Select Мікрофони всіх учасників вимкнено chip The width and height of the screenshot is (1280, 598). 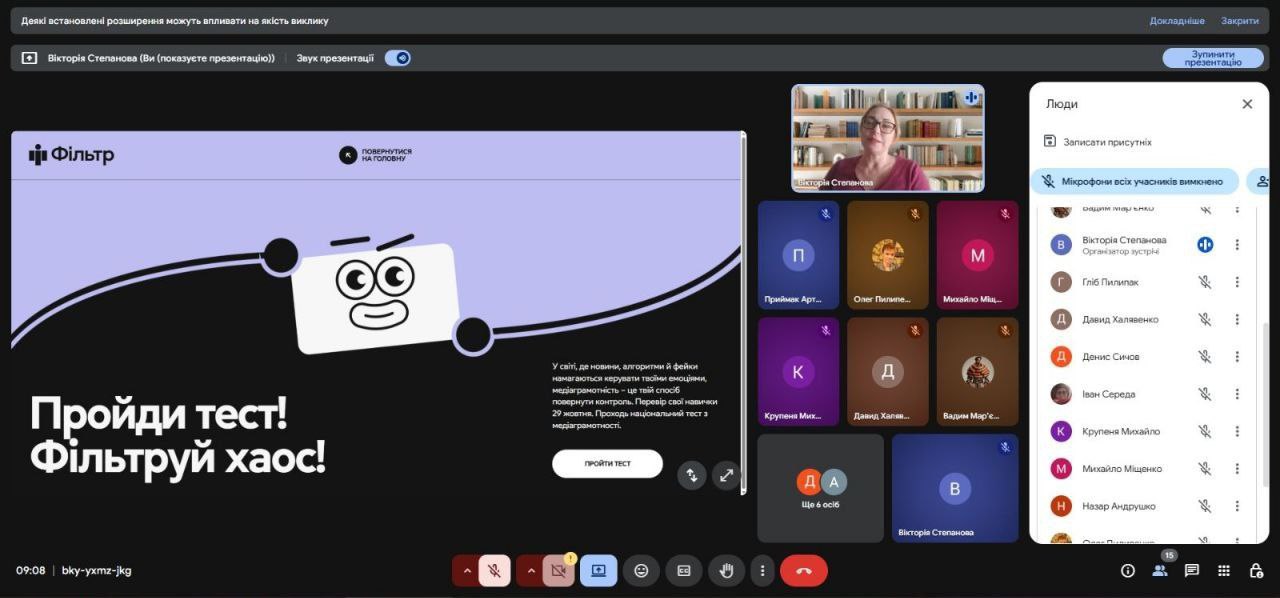point(1134,181)
